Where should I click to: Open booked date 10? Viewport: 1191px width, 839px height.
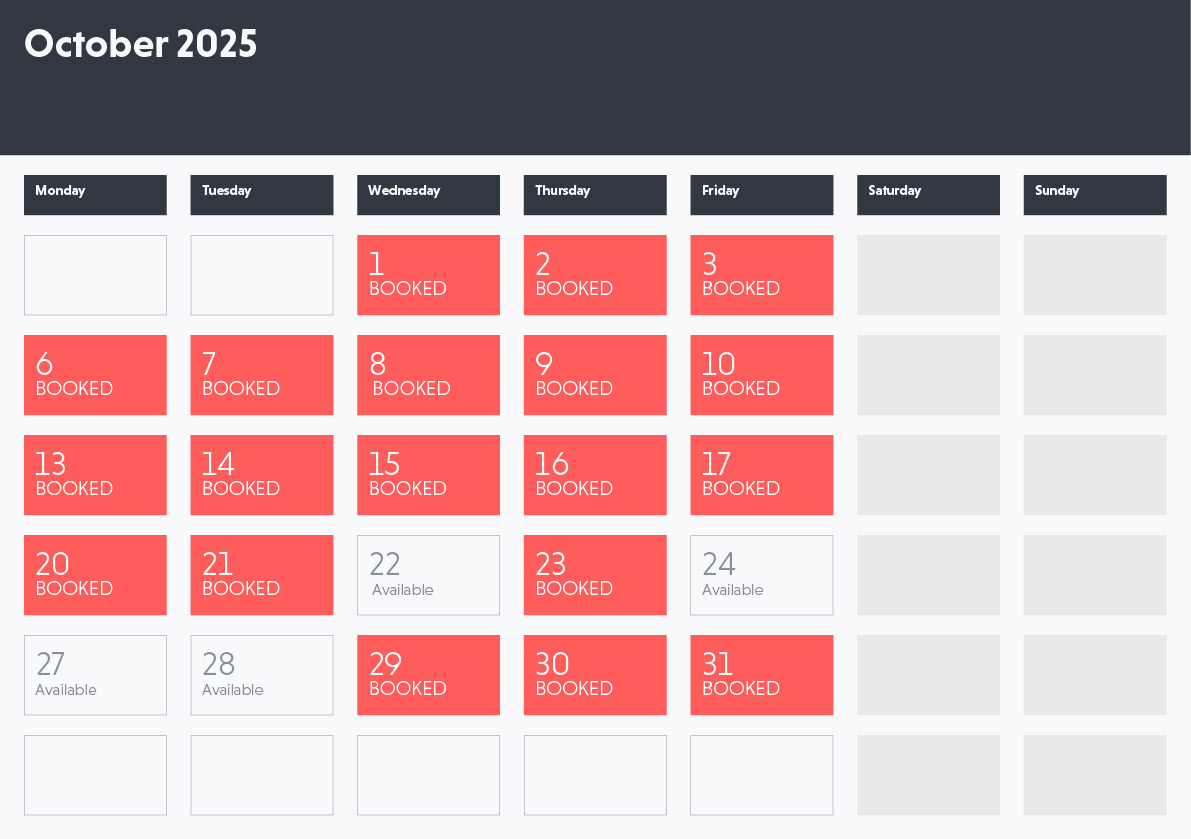coord(761,375)
